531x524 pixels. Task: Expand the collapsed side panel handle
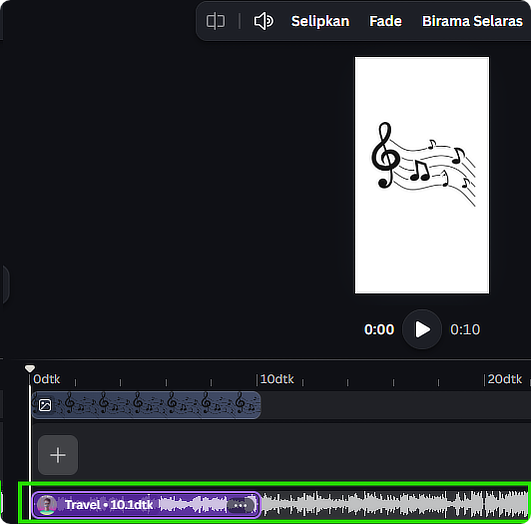coord(5,284)
